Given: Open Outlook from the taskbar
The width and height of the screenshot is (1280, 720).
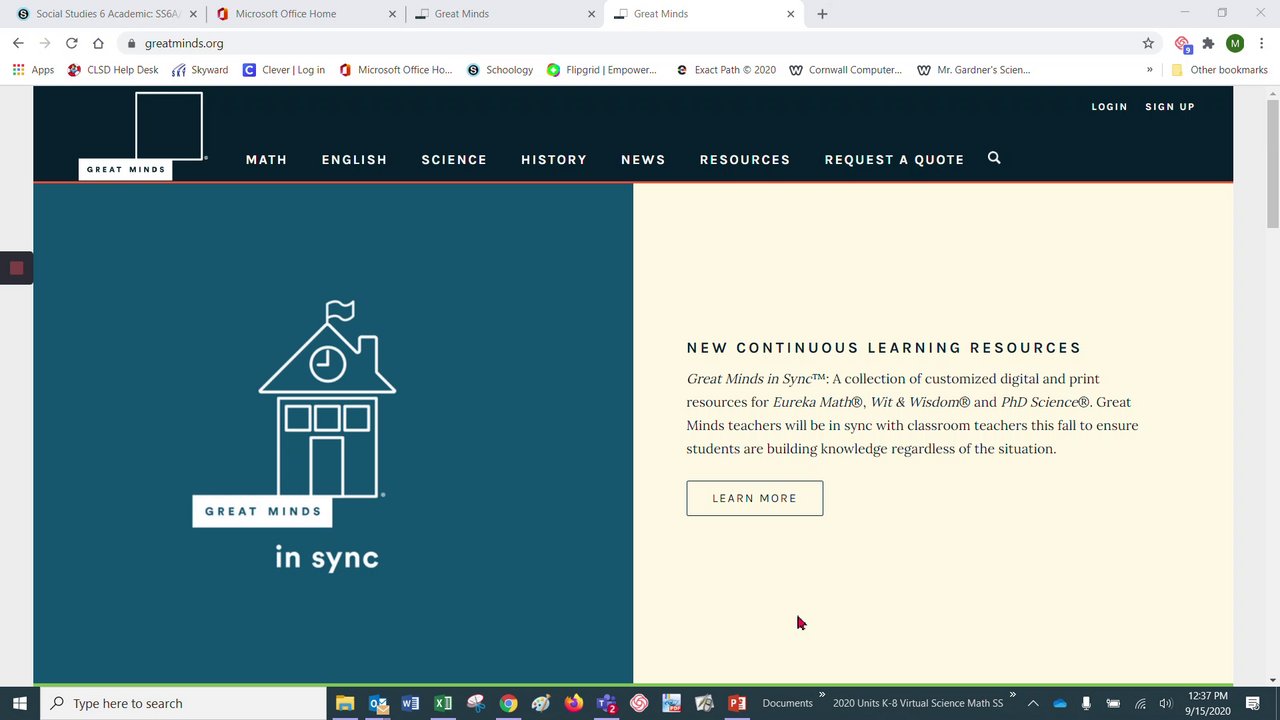Looking at the screenshot, I should pyautogui.click(x=378, y=703).
